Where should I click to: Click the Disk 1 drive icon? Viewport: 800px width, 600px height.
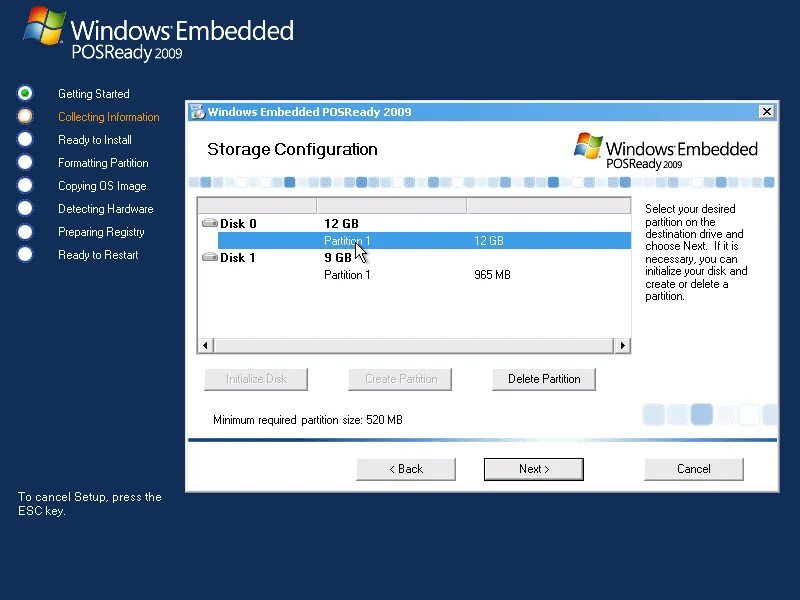[210, 257]
